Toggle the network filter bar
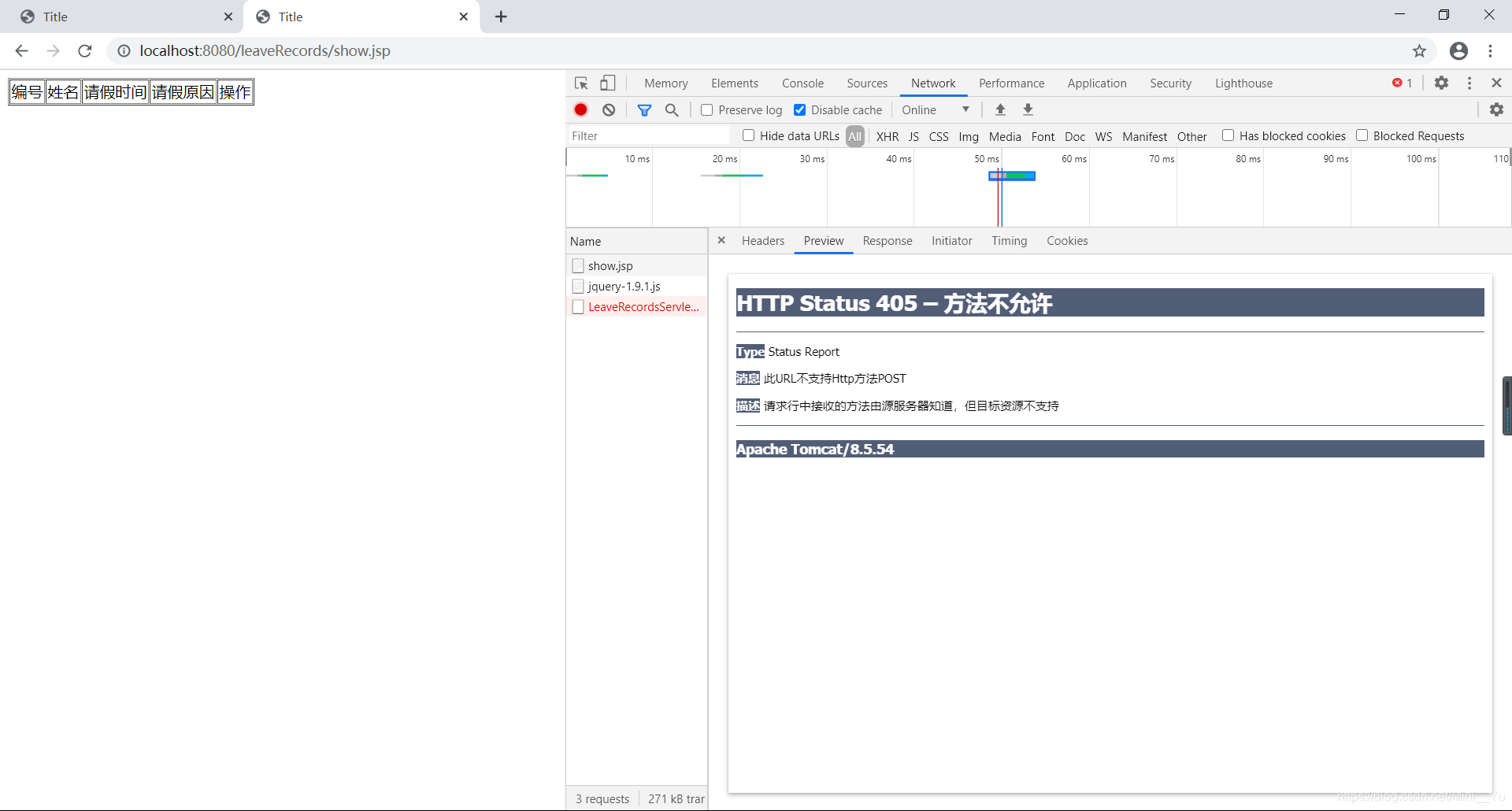 tap(644, 109)
